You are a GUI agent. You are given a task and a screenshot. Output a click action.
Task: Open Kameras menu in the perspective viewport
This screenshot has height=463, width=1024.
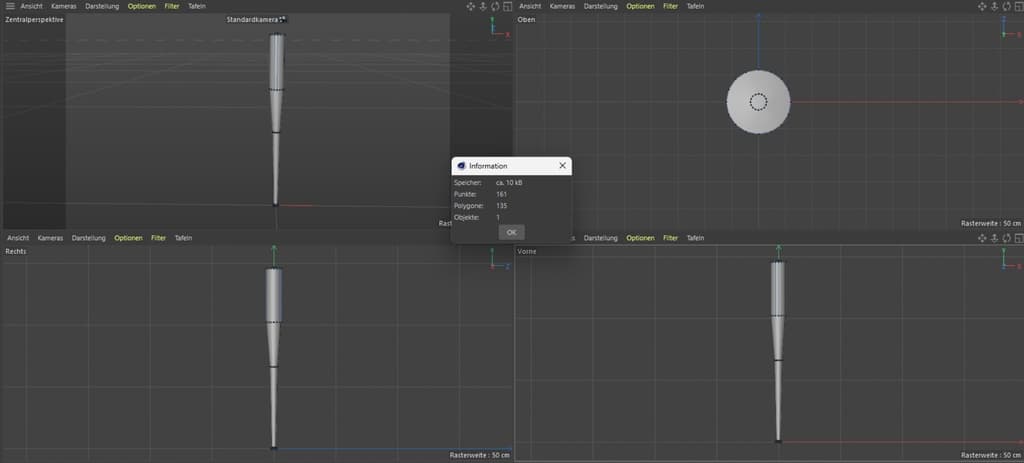tap(64, 6)
